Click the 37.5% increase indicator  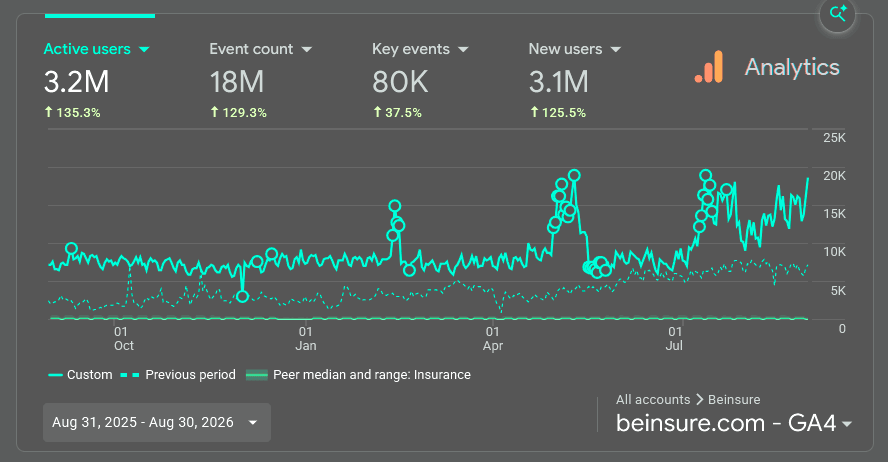398,113
